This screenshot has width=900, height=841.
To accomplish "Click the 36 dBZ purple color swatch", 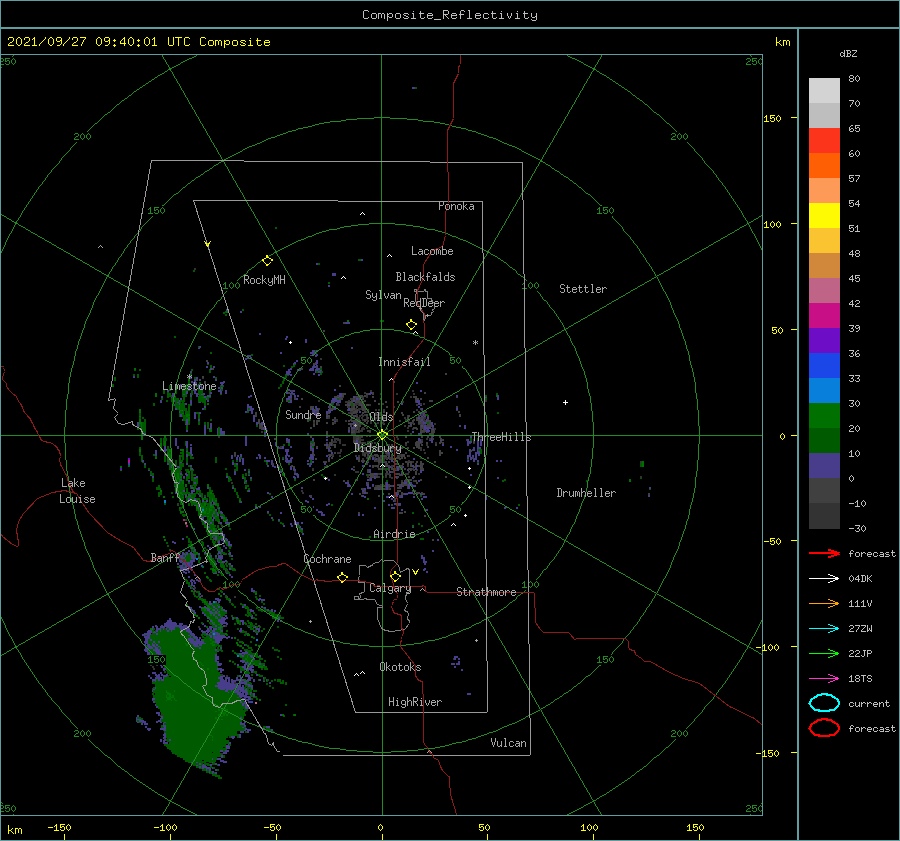I will pos(824,340).
